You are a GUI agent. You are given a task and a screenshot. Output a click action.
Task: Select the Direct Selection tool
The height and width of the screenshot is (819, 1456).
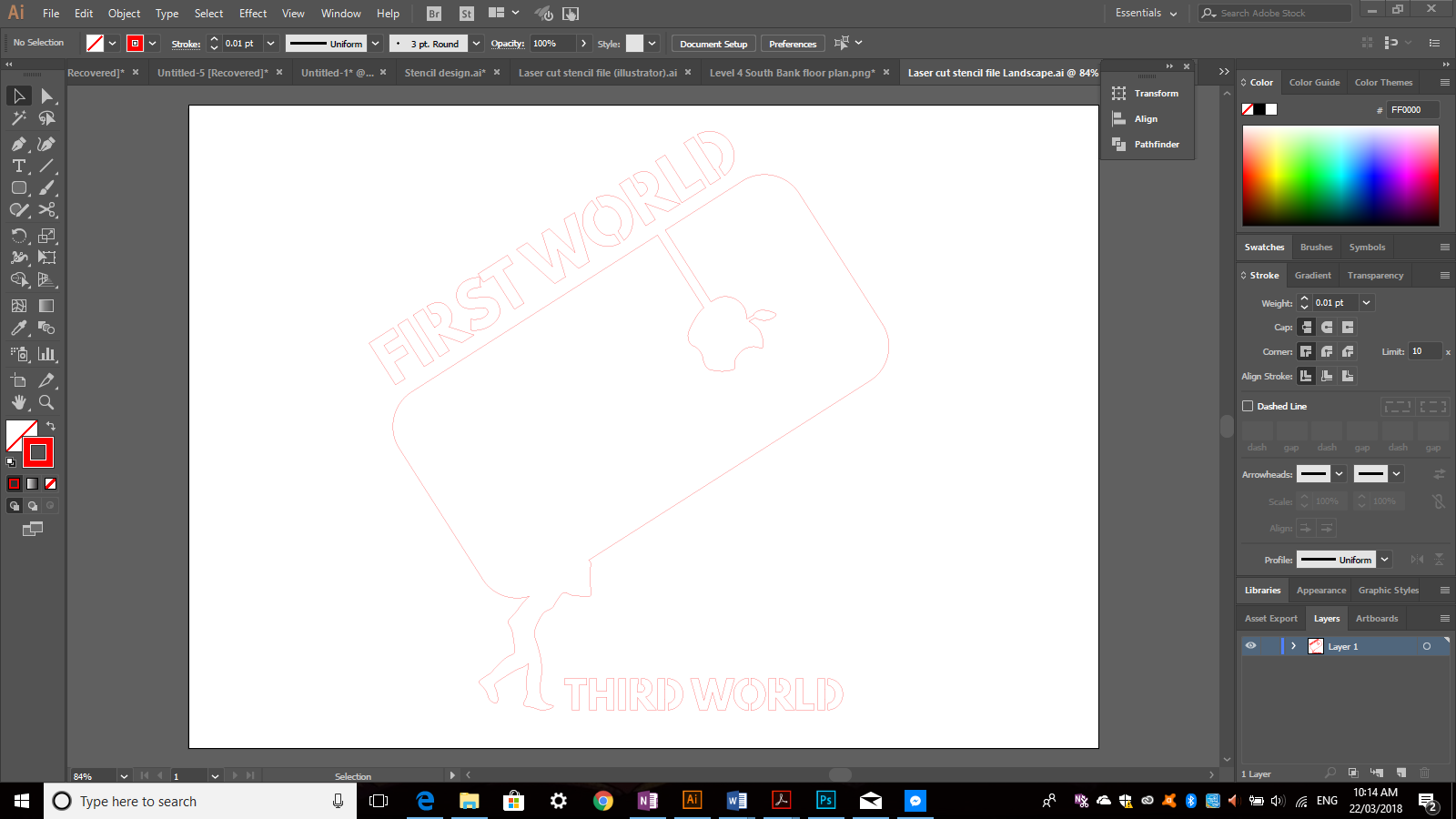click(x=47, y=96)
